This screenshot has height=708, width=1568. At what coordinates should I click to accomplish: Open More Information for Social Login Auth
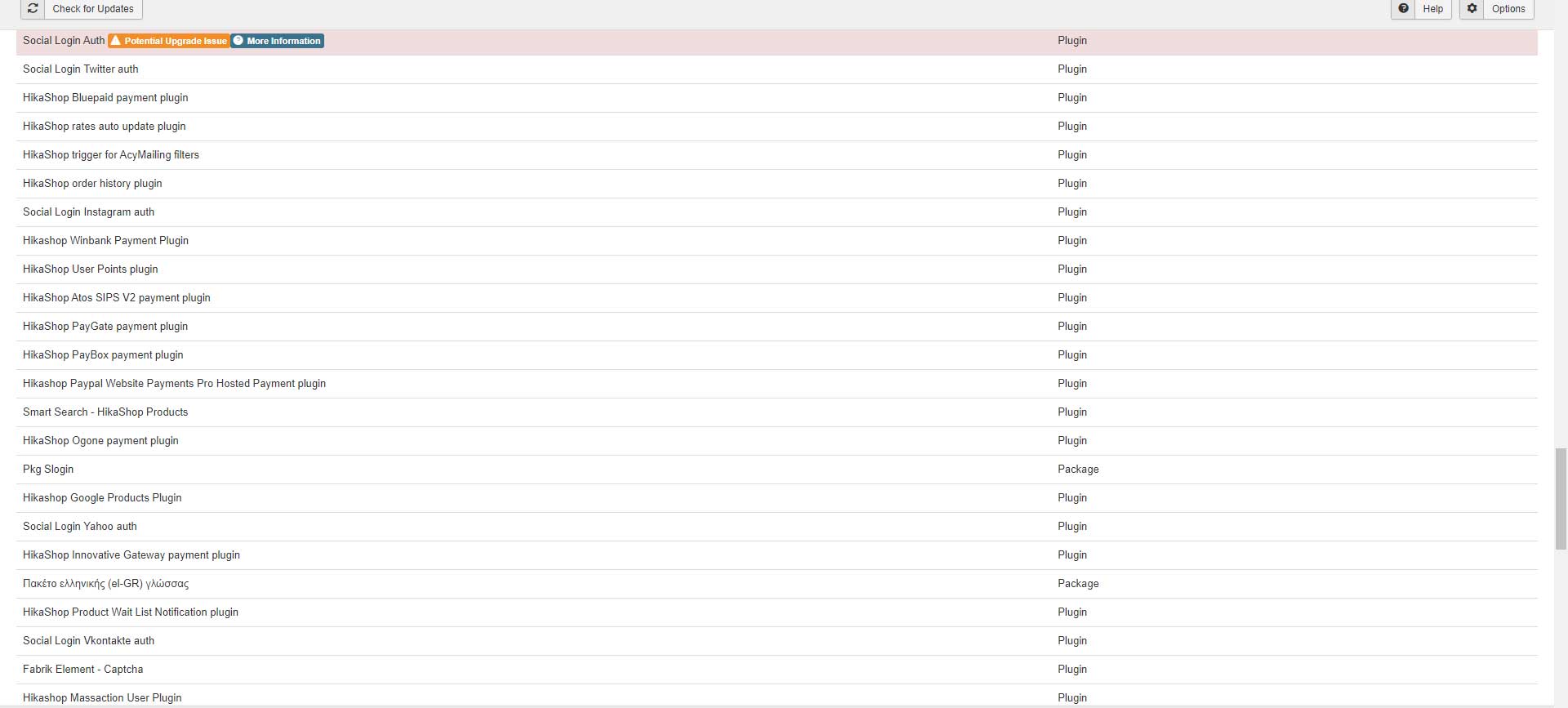pyautogui.click(x=277, y=41)
